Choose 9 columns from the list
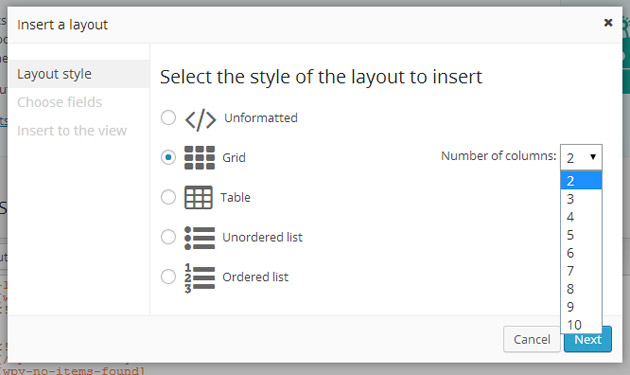Viewport: 630px width, 375px height. [x=581, y=307]
